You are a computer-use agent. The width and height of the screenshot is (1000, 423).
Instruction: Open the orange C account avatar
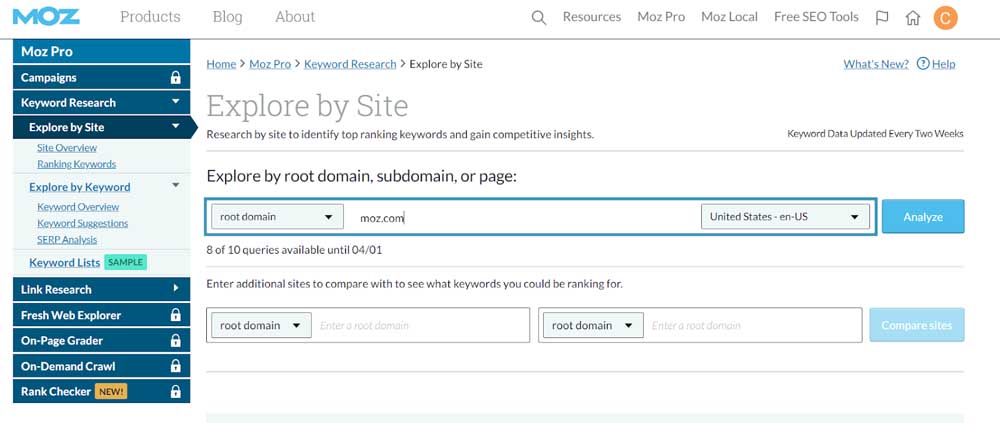point(945,18)
